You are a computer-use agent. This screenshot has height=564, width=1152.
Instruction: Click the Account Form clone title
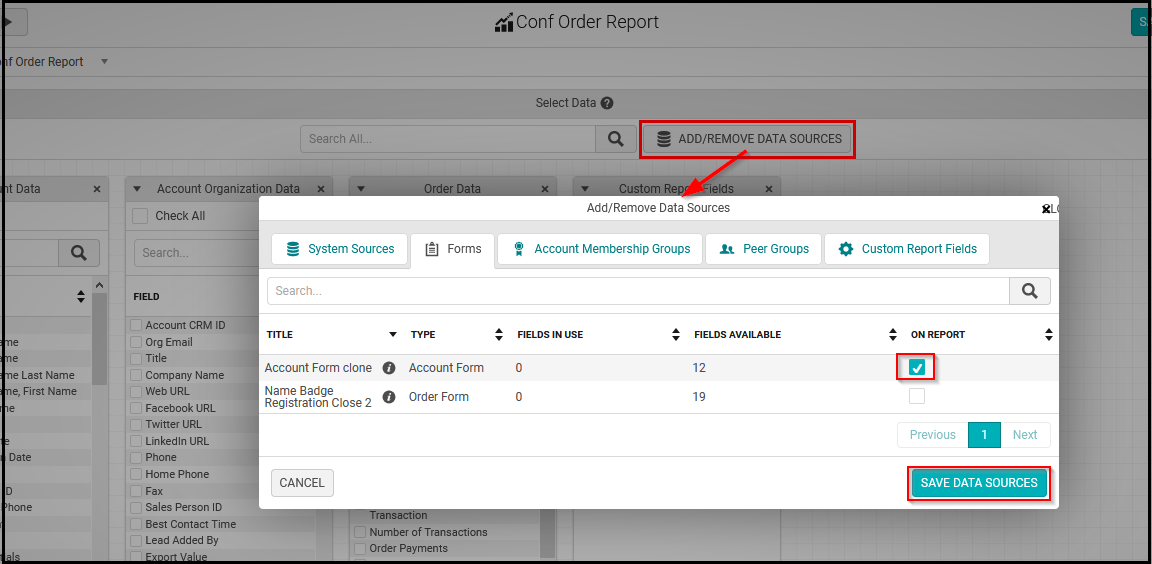[x=318, y=368]
